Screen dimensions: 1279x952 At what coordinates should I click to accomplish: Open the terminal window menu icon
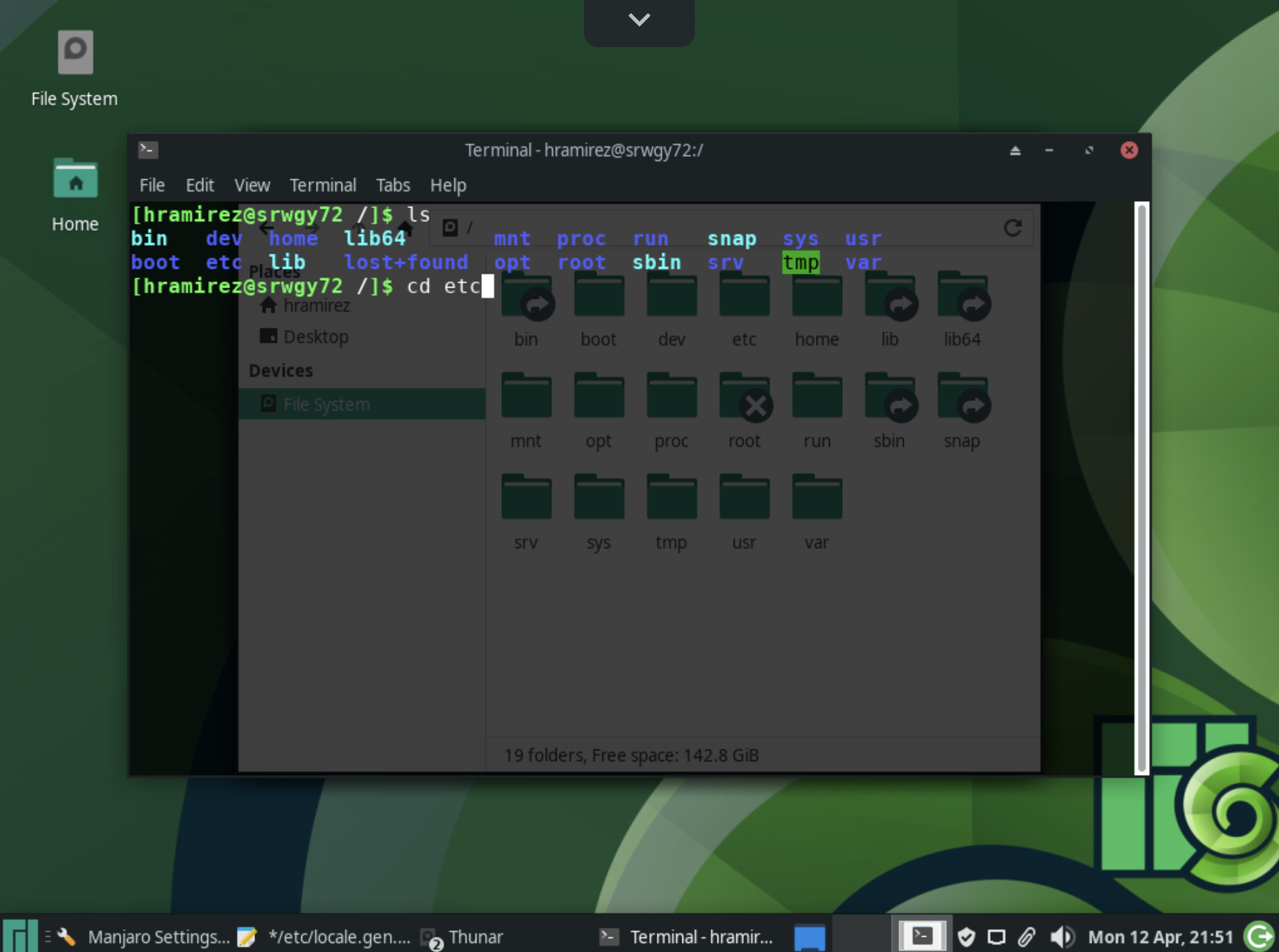(148, 149)
